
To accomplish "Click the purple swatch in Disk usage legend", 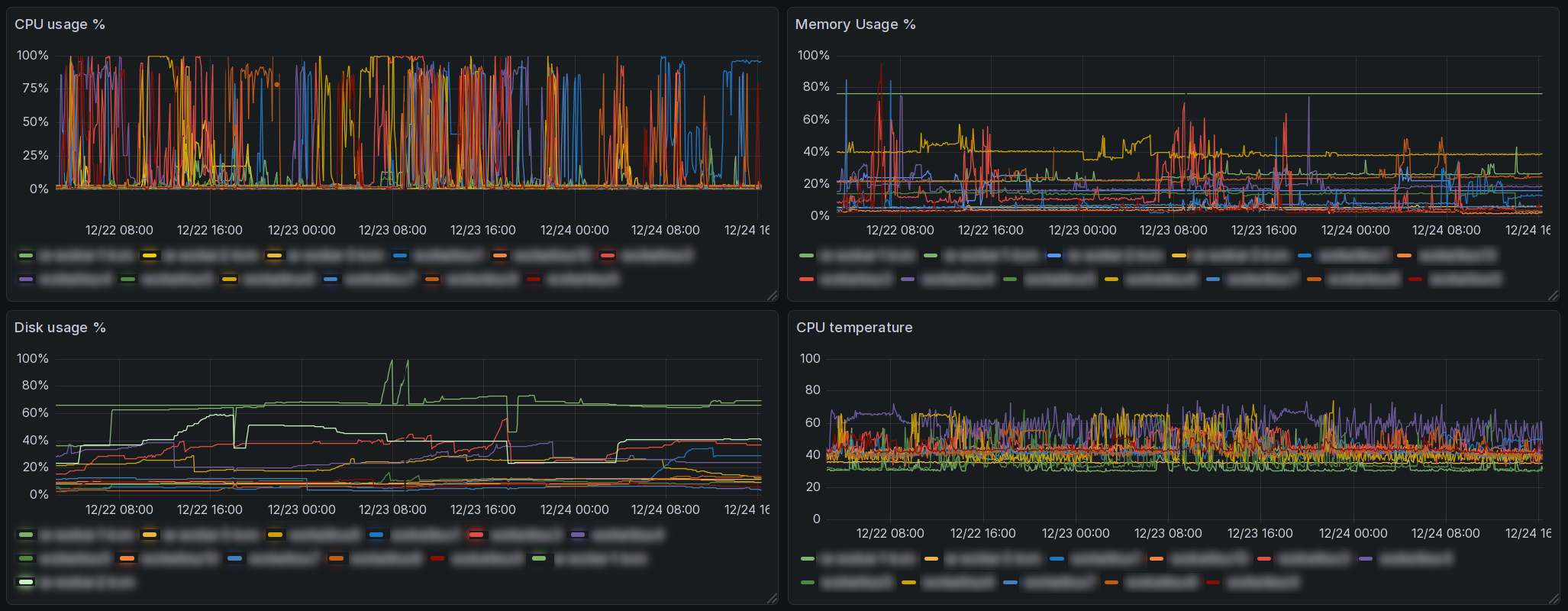I will [578, 535].
